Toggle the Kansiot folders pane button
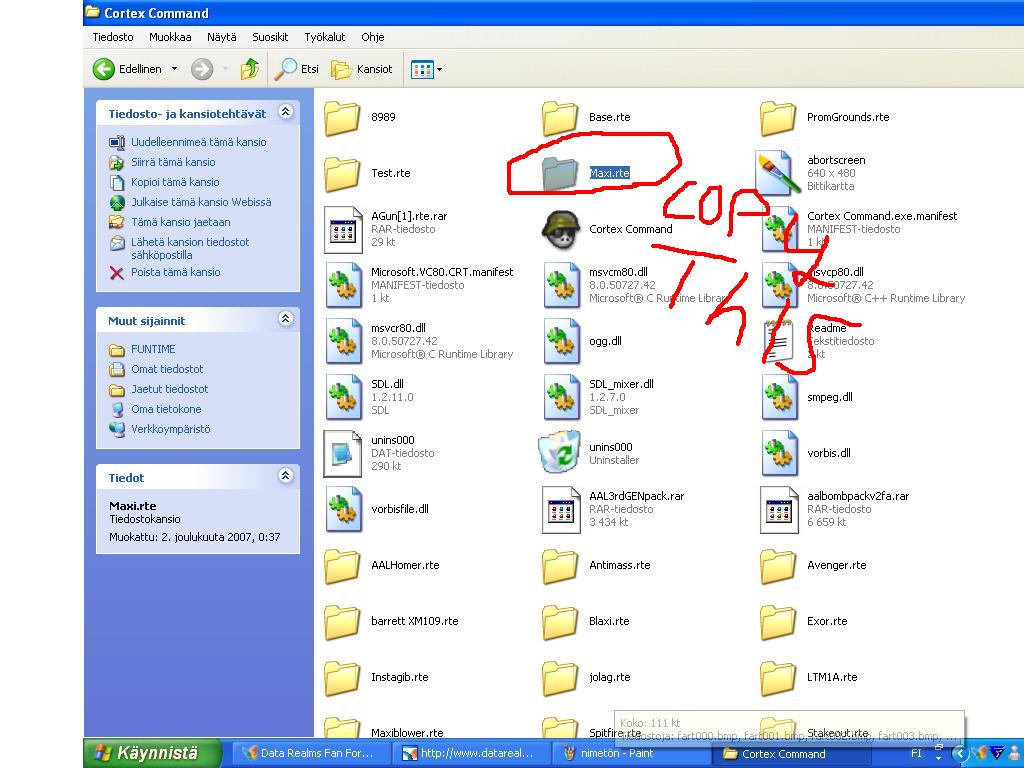Screen dimensions: 1024x768 [363, 69]
